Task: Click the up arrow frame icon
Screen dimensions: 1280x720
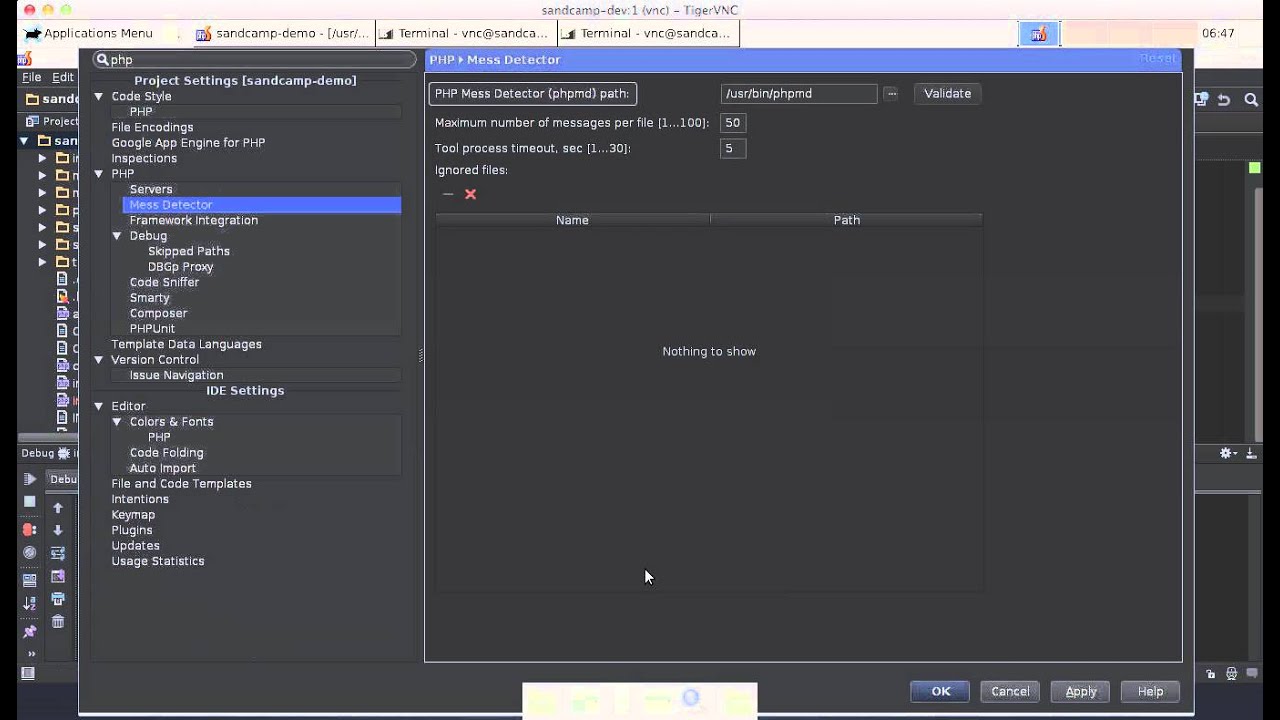Action: pos(58,508)
